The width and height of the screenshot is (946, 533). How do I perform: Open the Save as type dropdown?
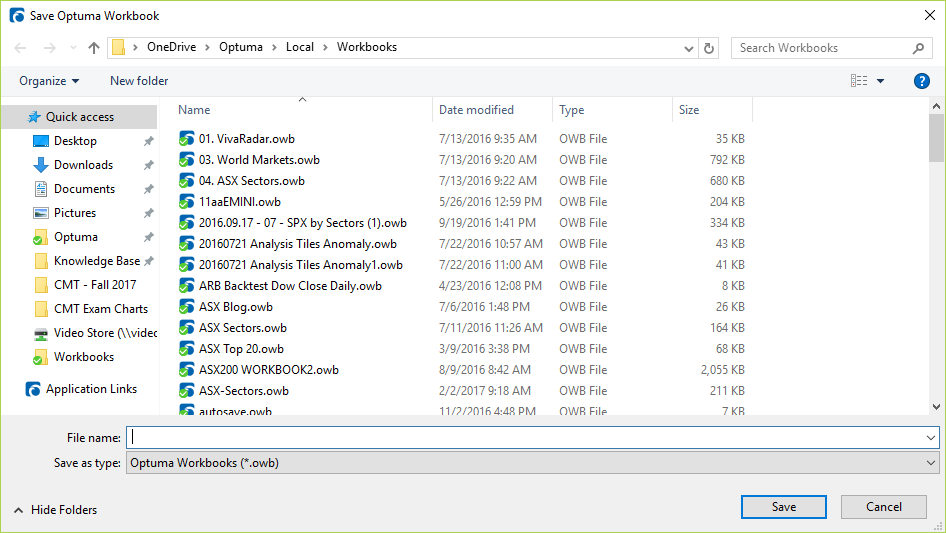(532, 463)
